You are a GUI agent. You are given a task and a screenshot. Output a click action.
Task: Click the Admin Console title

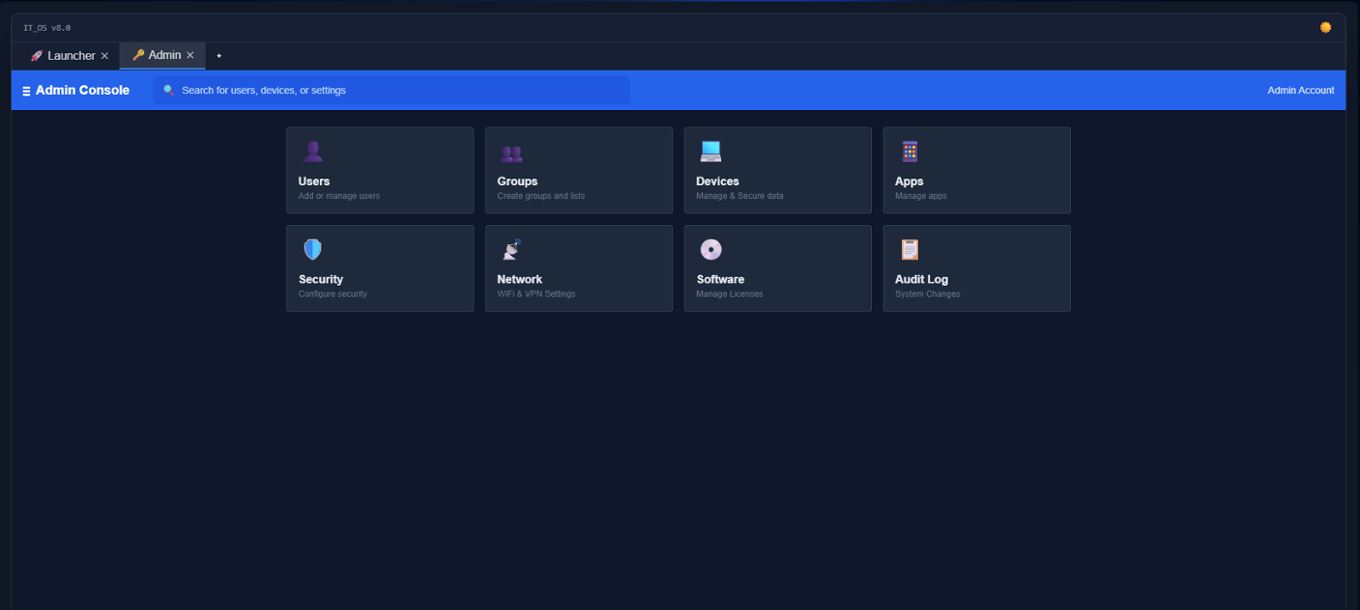[x=82, y=90]
